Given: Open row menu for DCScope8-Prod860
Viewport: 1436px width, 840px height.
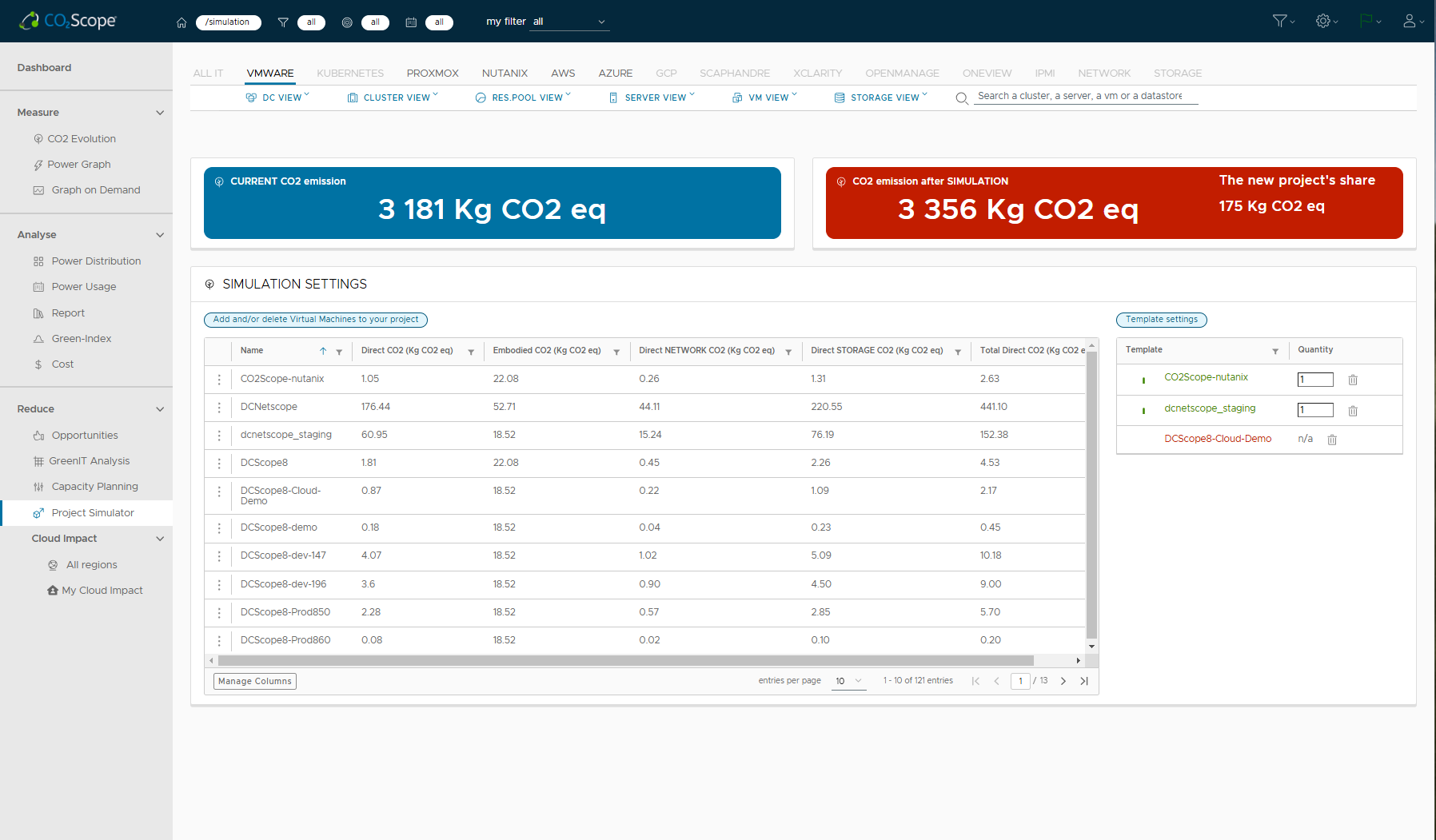Looking at the screenshot, I should 219,641.
